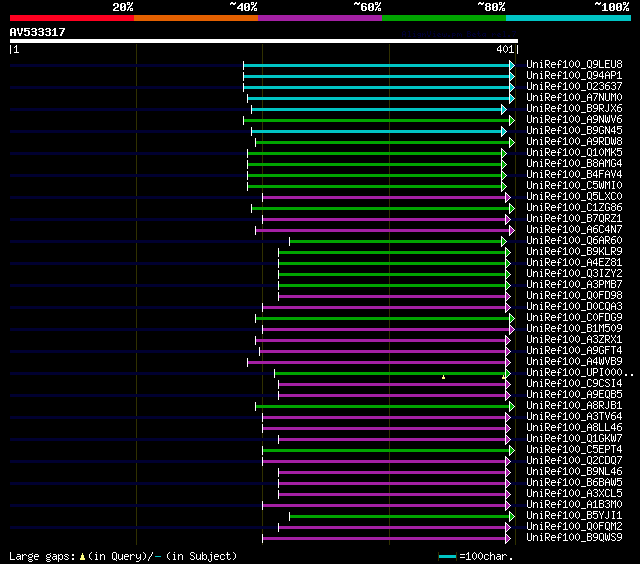Select the UniRef100_A3PMB7 label
The width and height of the screenshot is (640, 564).
tap(574, 285)
